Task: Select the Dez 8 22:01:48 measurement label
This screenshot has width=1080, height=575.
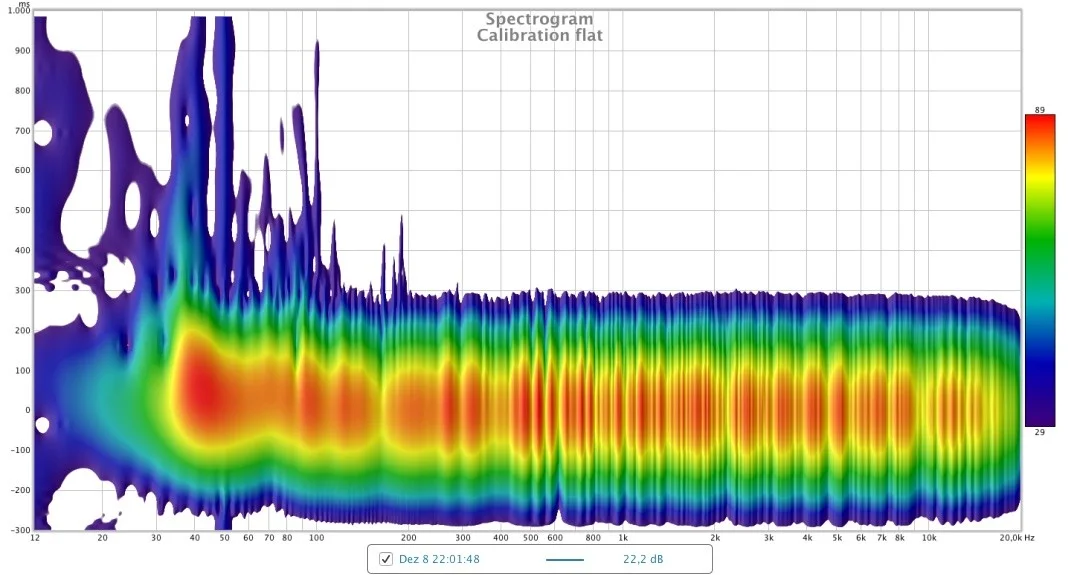Action: click(x=439, y=559)
